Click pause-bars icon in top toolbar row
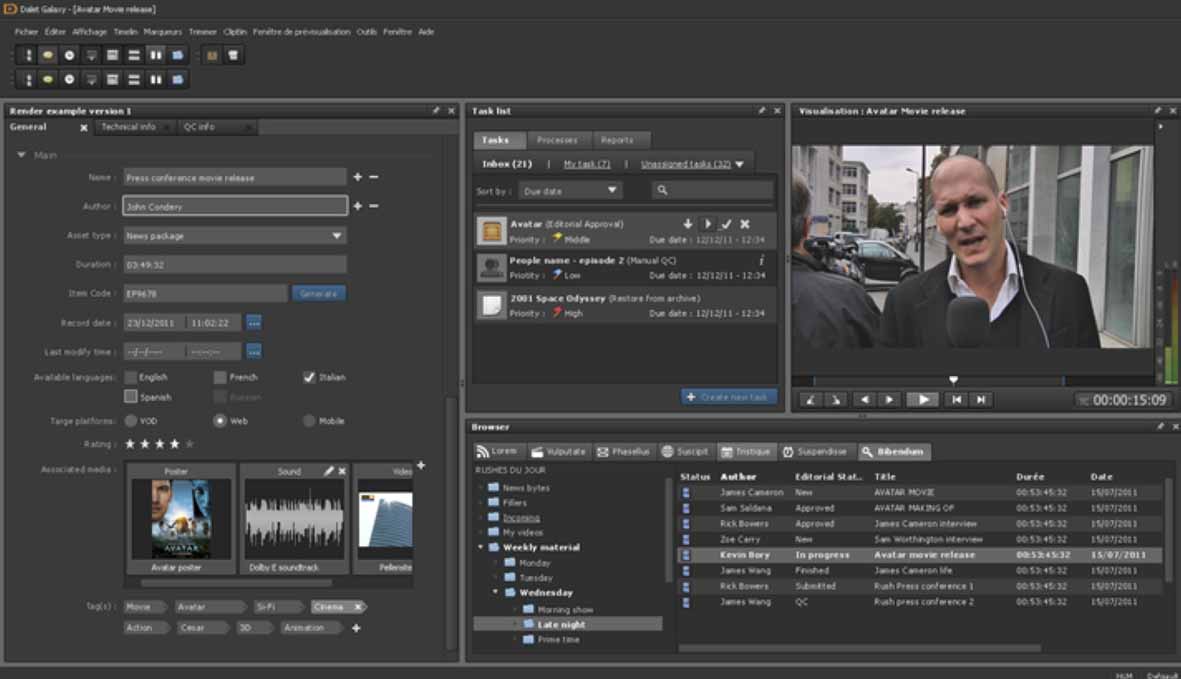This screenshot has width=1181, height=679. tap(155, 55)
